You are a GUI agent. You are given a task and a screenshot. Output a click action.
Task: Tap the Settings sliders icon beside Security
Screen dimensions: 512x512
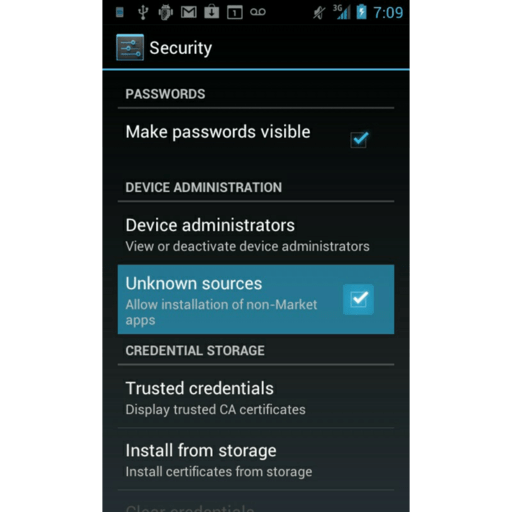tap(130, 47)
